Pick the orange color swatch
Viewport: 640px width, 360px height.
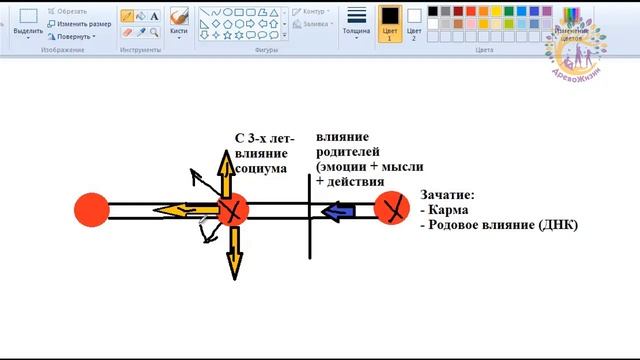pos(483,11)
